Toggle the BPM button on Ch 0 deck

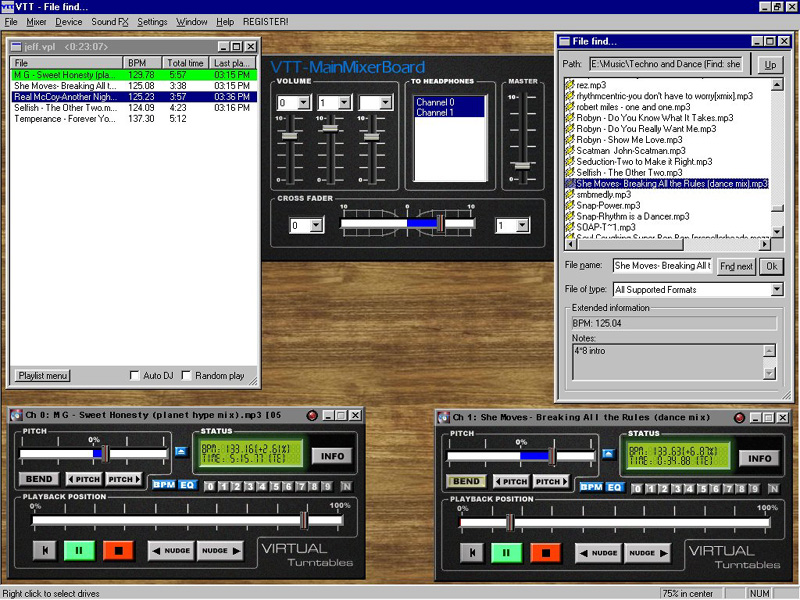(x=164, y=485)
